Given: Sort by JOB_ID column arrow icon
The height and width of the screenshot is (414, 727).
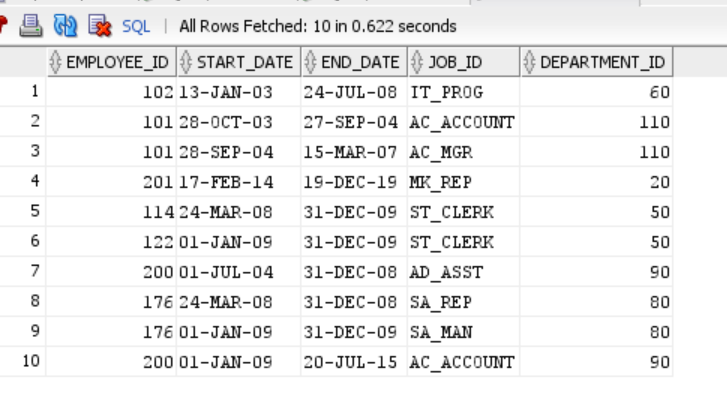Looking at the screenshot, I should (417, 62).
